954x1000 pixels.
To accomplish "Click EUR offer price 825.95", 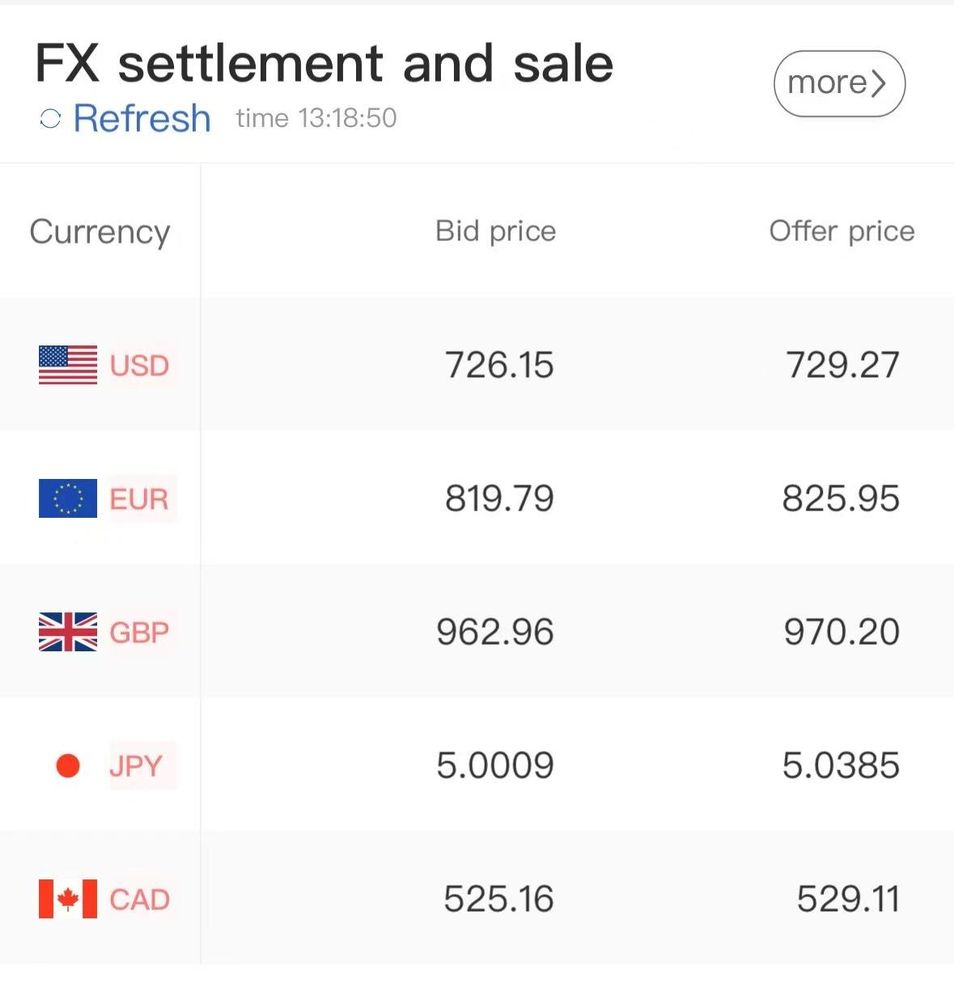I will [841, 499].
